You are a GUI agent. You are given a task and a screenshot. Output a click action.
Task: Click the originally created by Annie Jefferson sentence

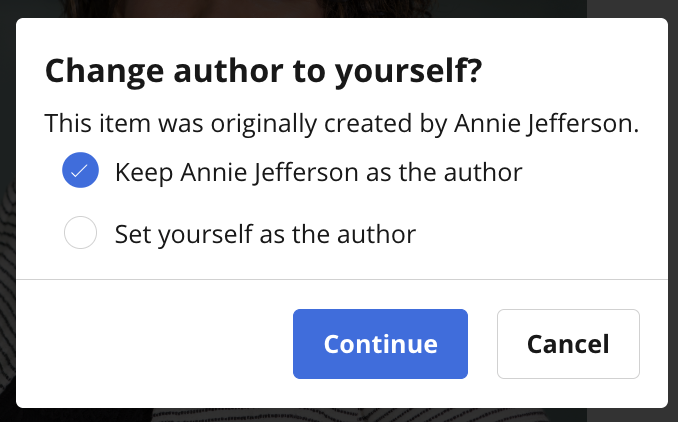(342, 124)
